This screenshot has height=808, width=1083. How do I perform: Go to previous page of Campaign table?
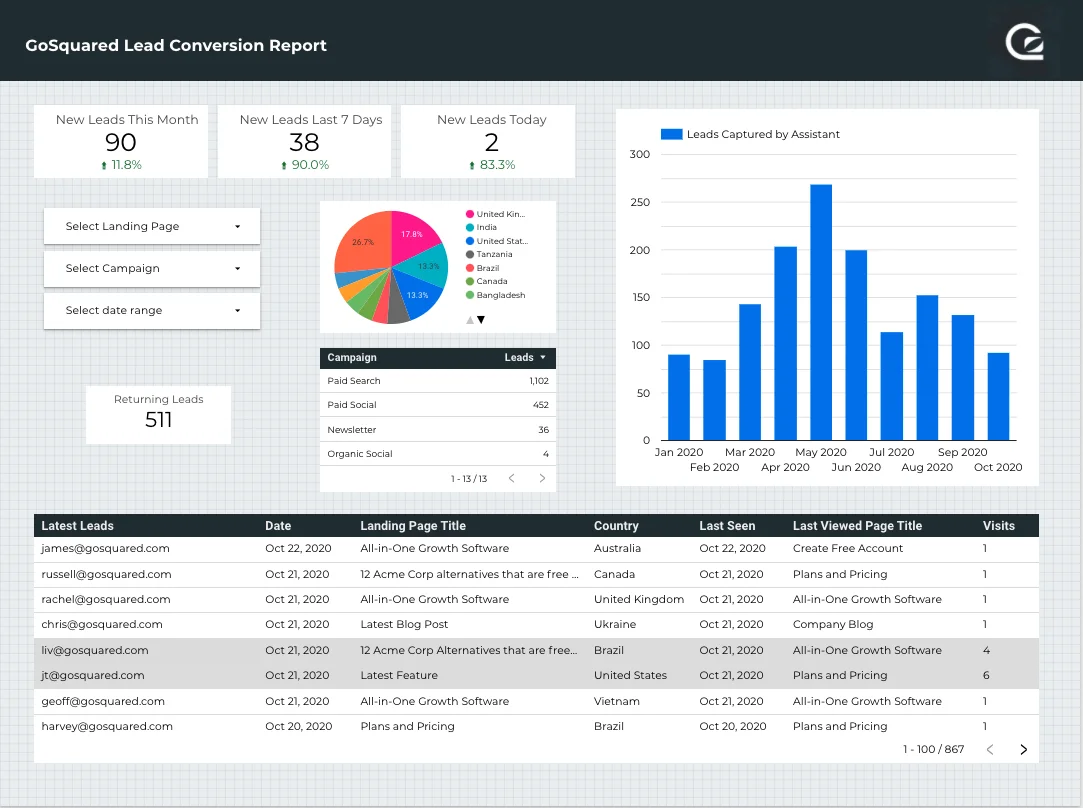coord(511,479)
